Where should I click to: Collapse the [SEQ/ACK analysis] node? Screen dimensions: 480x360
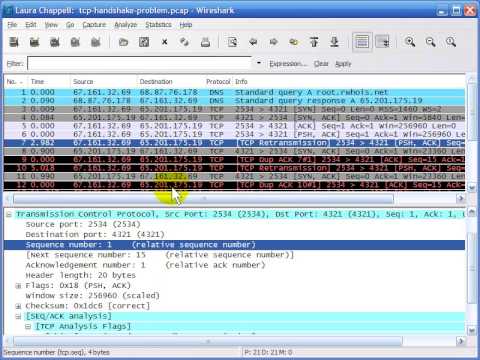pos(19,316)
